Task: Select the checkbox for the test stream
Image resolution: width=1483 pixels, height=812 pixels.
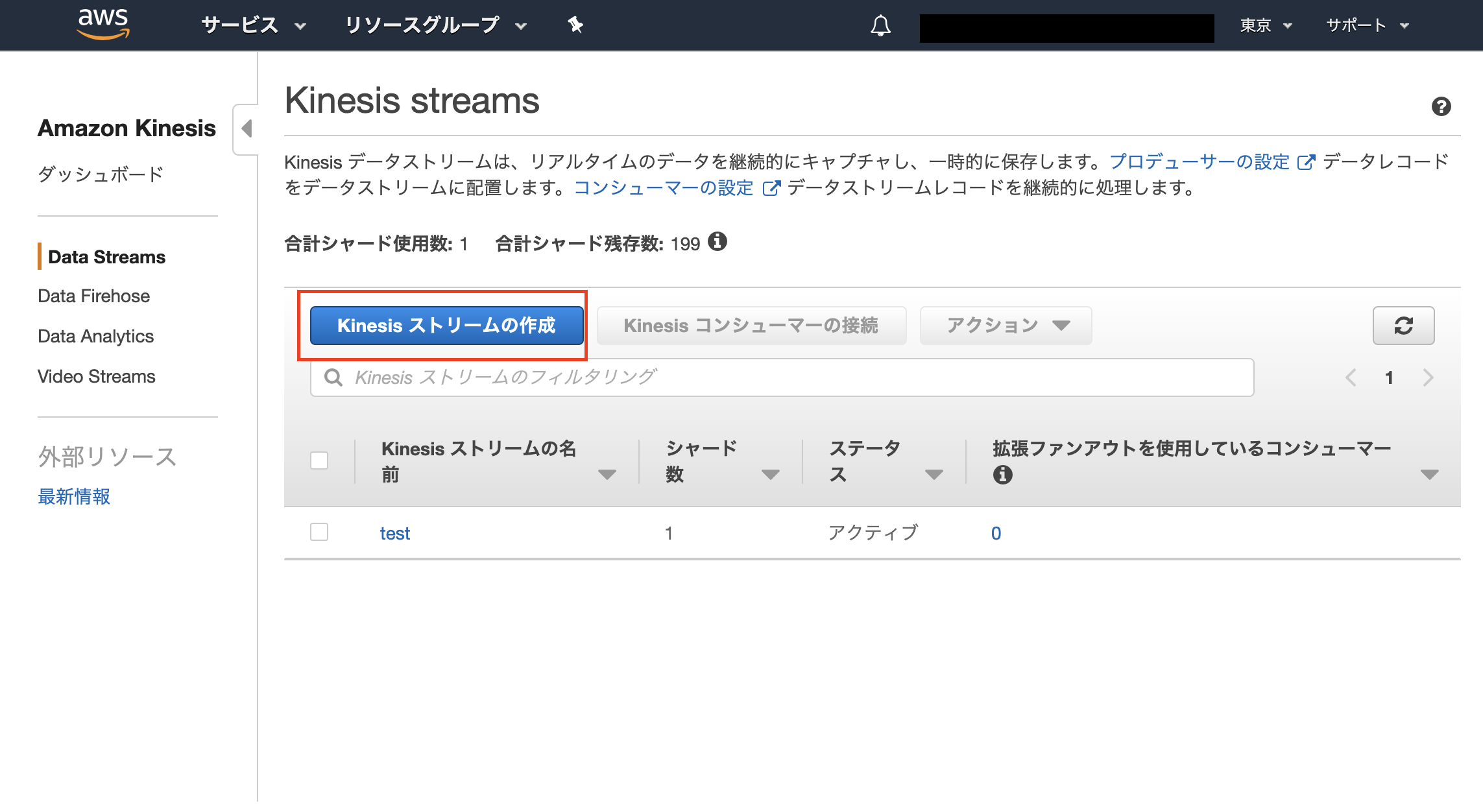Action: (x=319, y=532)
